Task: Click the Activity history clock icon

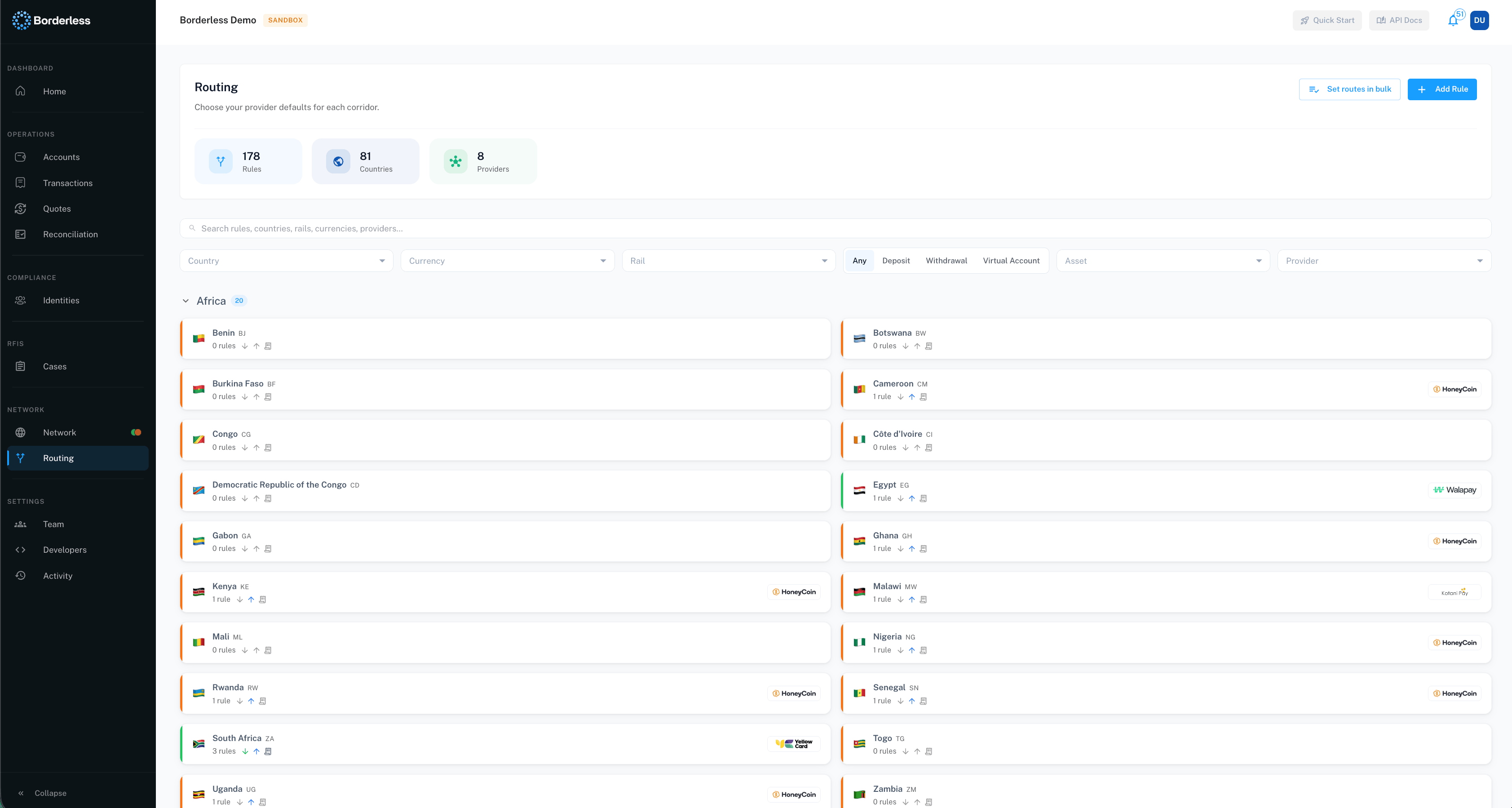Action: (x=21, y=576)
